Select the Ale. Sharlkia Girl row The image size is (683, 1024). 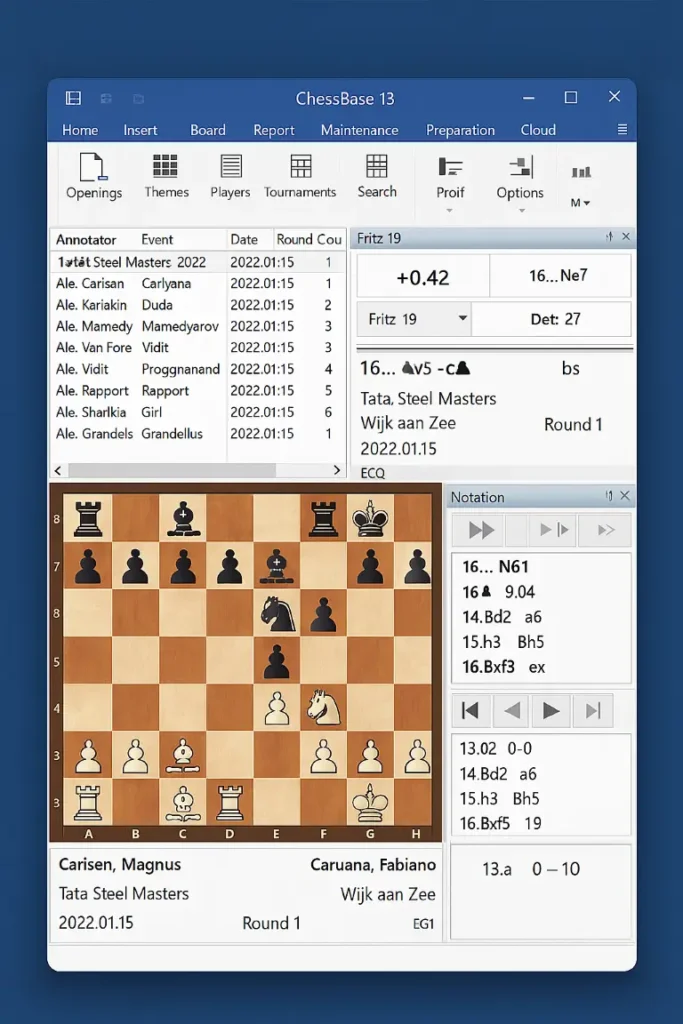click(x=198, y=412)
